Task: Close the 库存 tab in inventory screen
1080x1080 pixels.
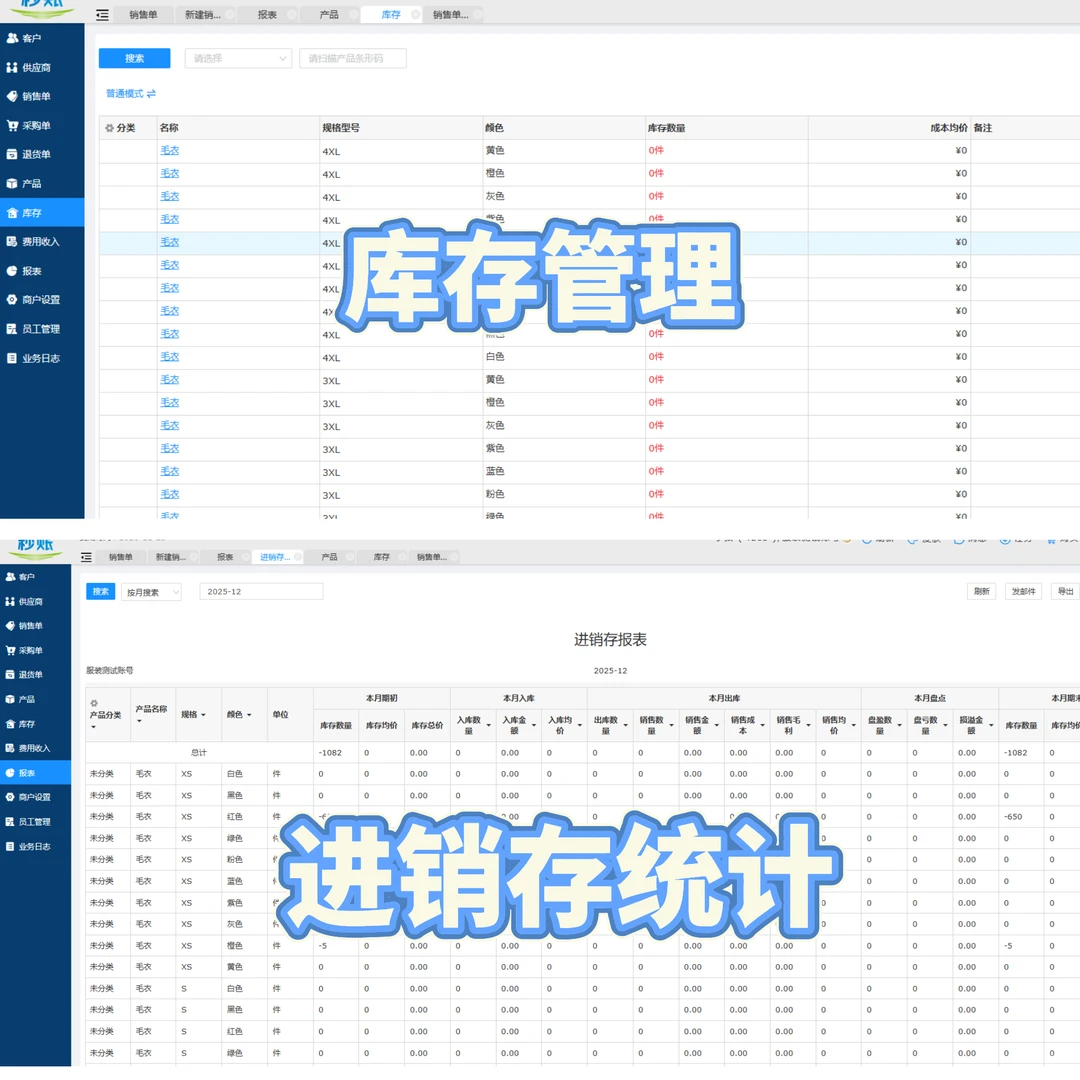Action: (415, 14)
